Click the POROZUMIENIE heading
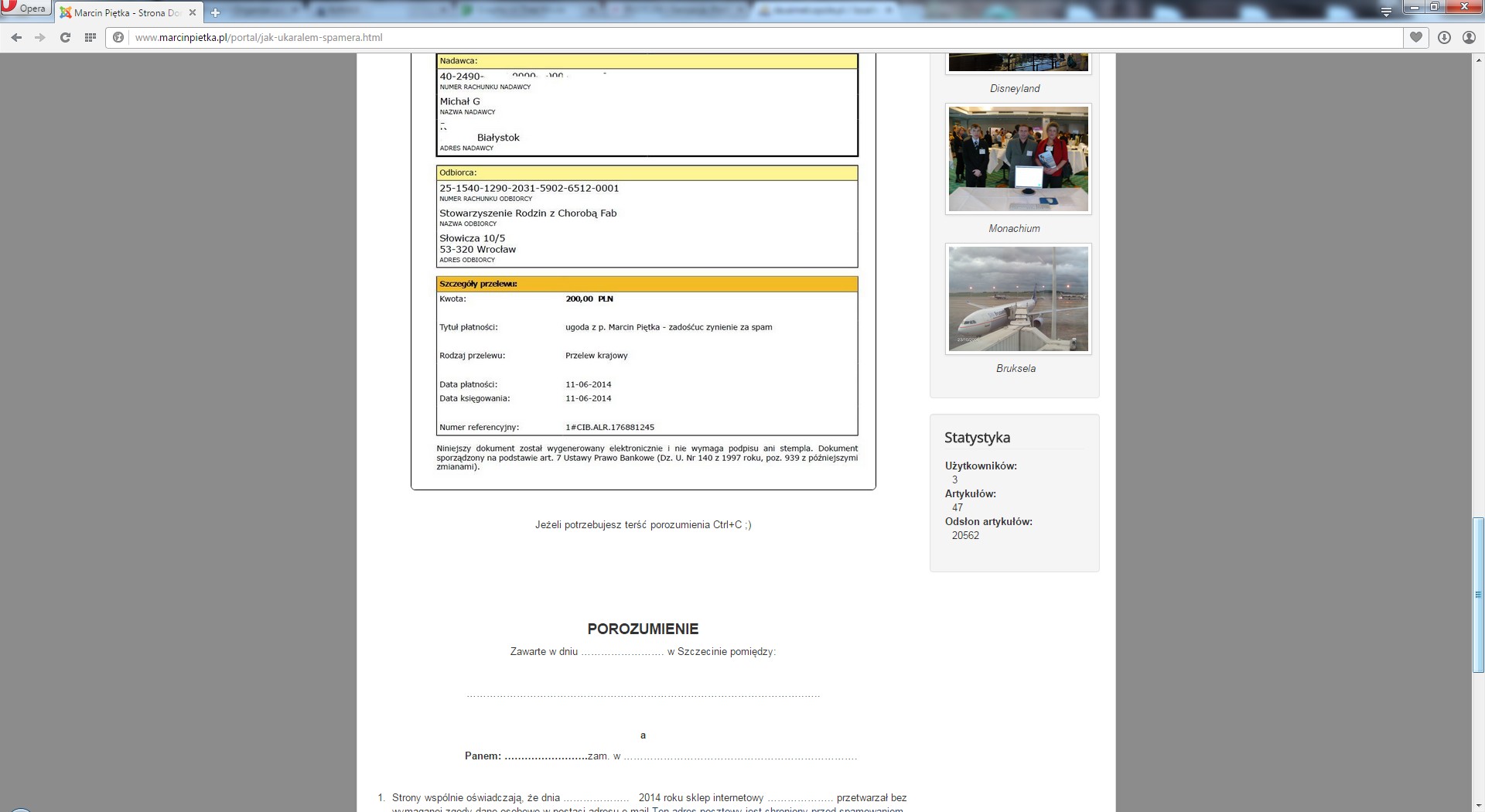 pyautogui.click(x=643, y=629)
